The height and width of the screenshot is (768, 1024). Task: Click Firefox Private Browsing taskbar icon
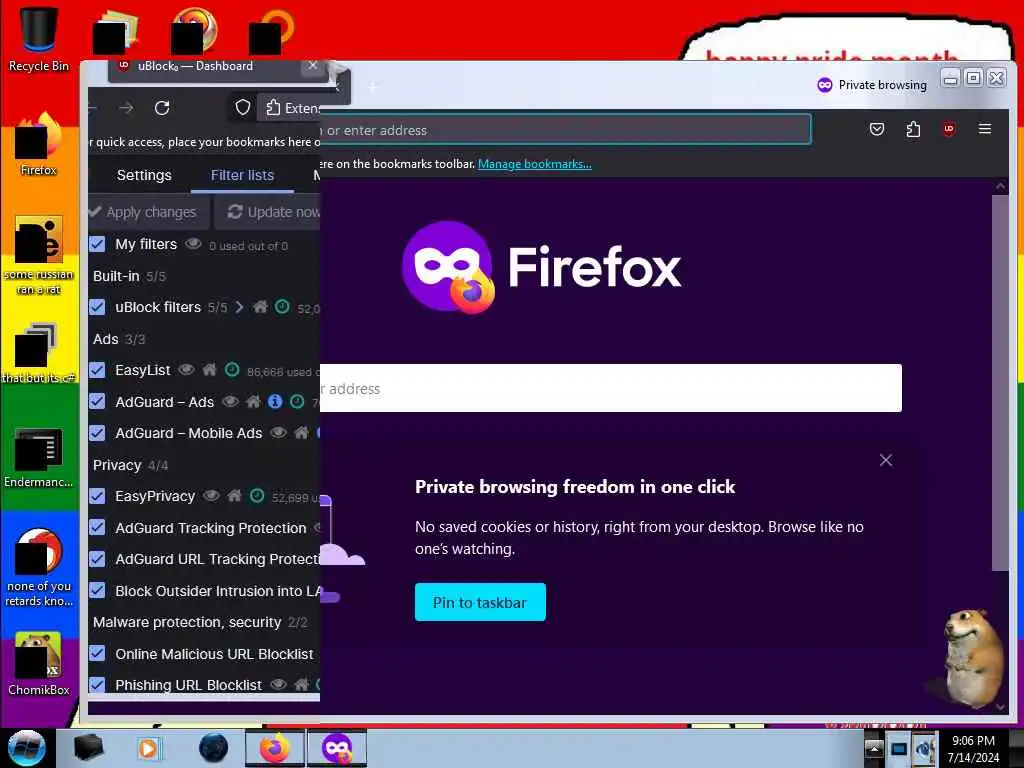click(337, 748)
